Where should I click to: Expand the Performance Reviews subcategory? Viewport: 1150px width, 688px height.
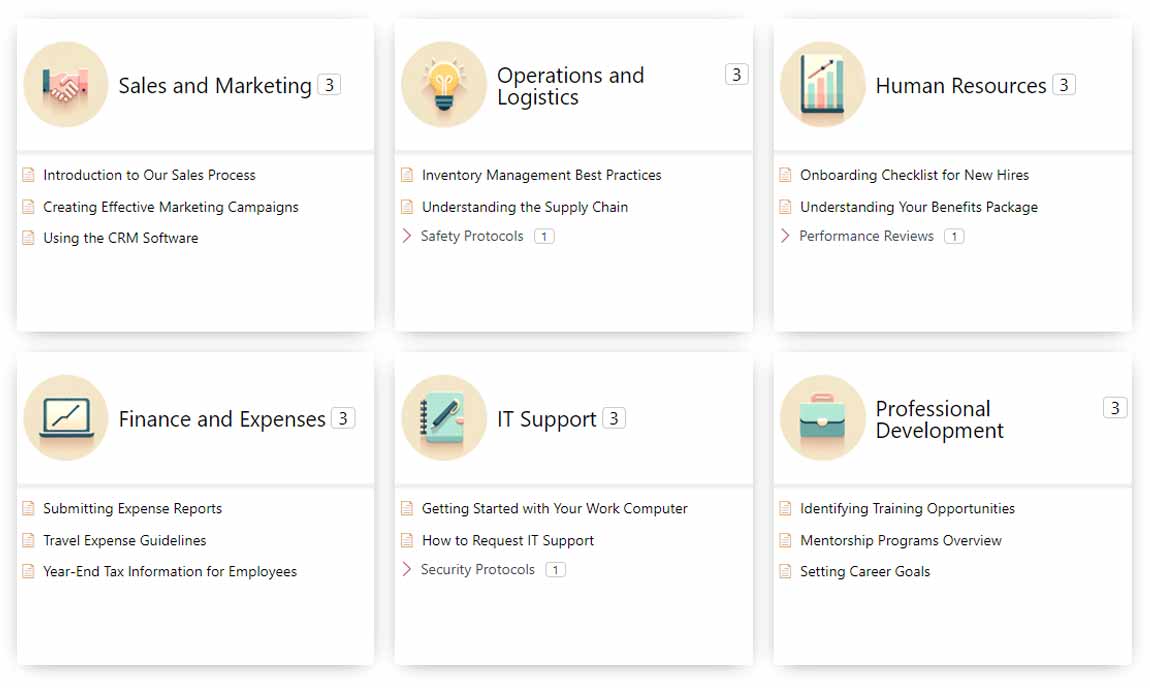tap(786, 236)
